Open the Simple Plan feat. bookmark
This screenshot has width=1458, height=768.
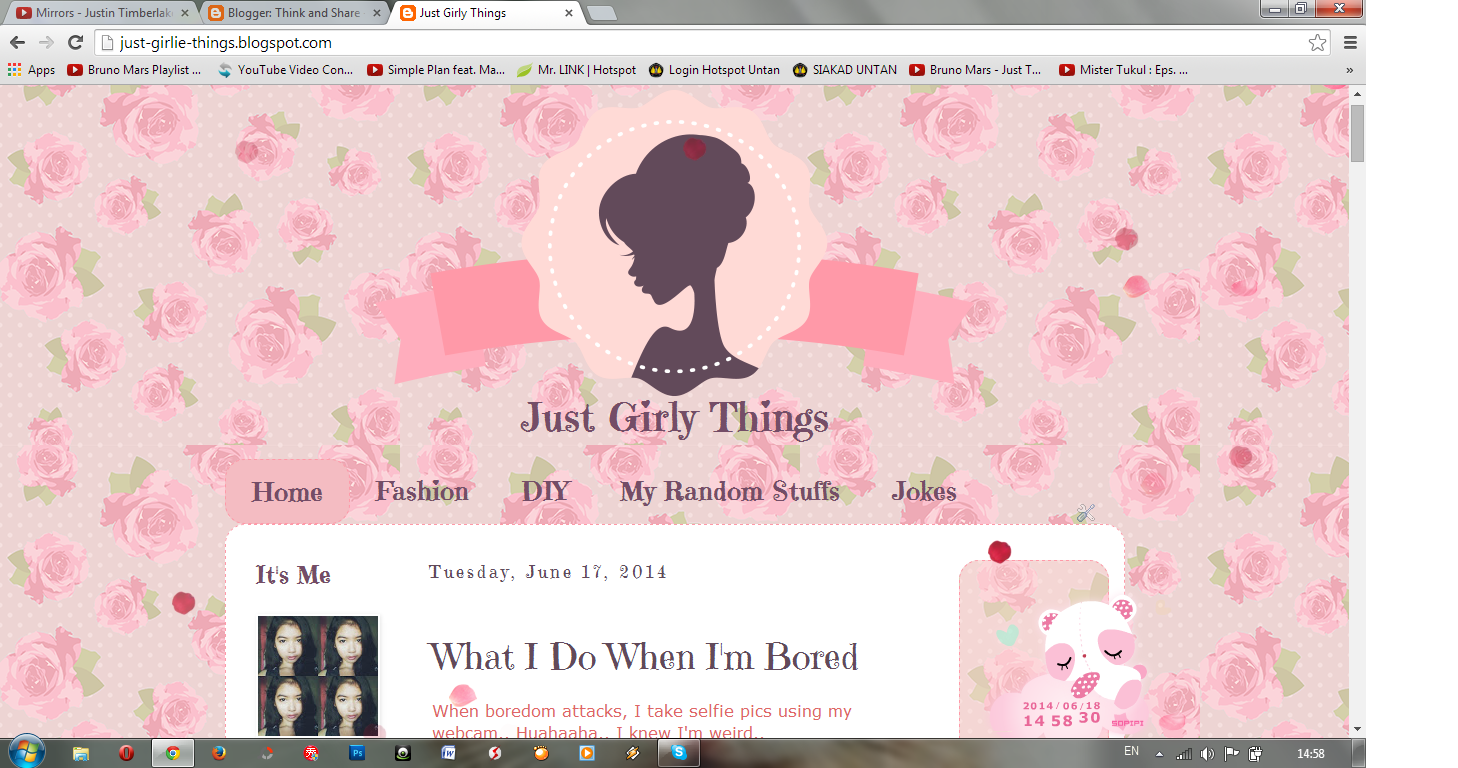pyautogui.click(x=436, y=70)
